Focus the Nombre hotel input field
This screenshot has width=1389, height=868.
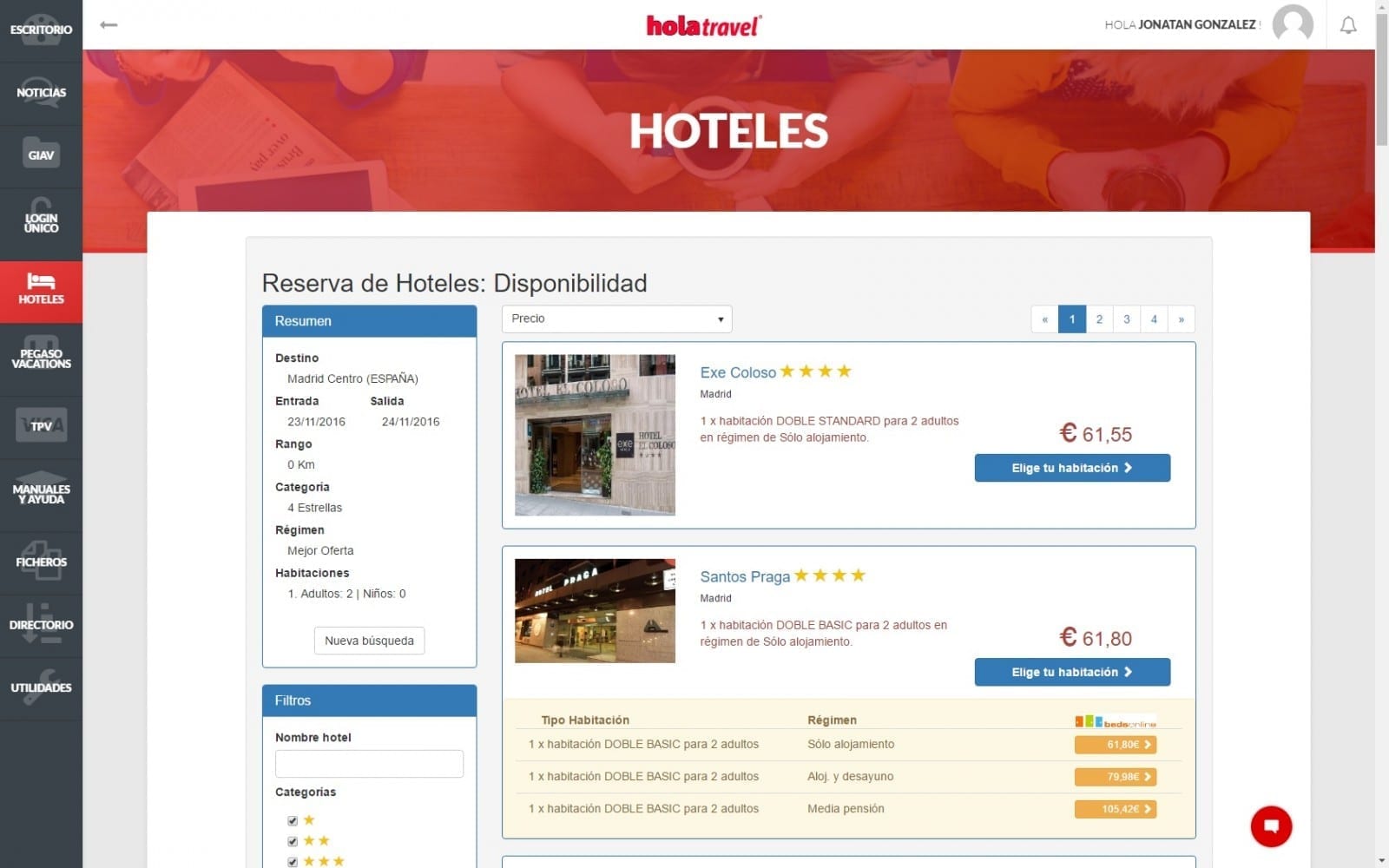(369, 764)
